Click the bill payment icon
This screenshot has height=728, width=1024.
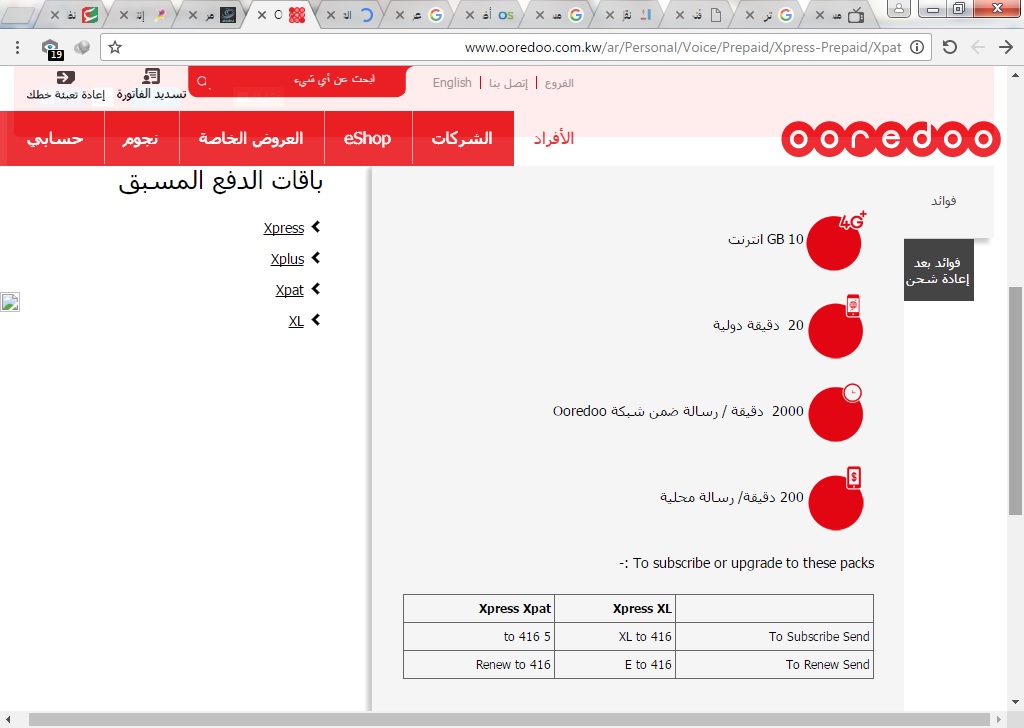[151, 77]
